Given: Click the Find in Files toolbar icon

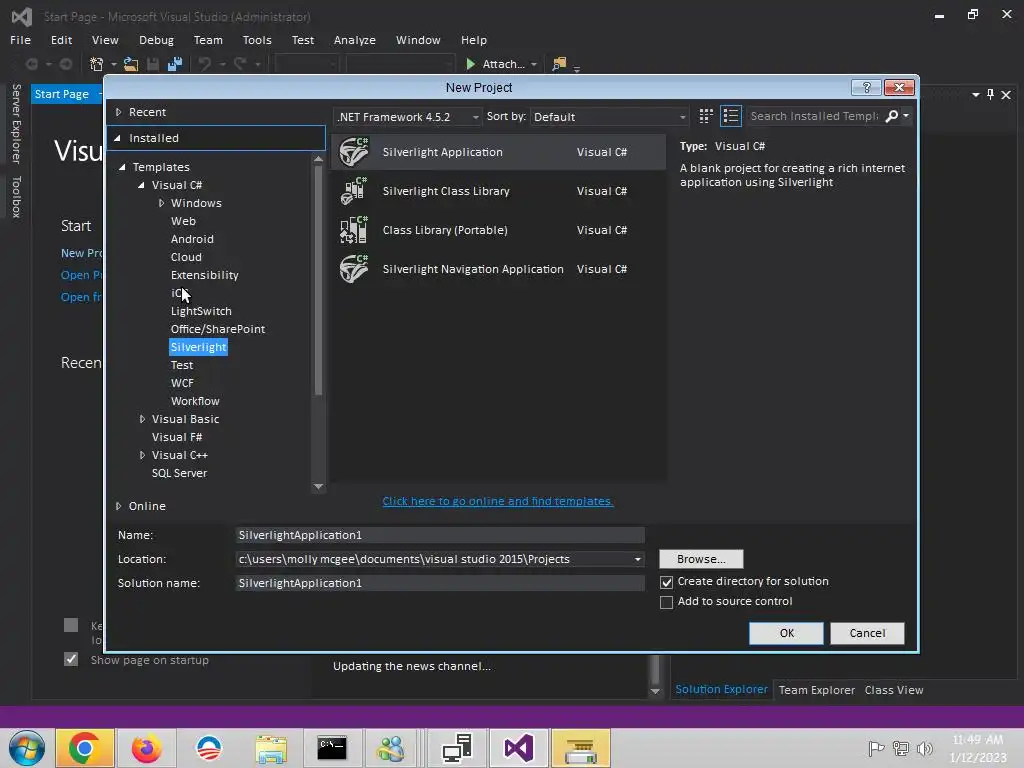Looking at the screenshot, I should click(559, 64).
